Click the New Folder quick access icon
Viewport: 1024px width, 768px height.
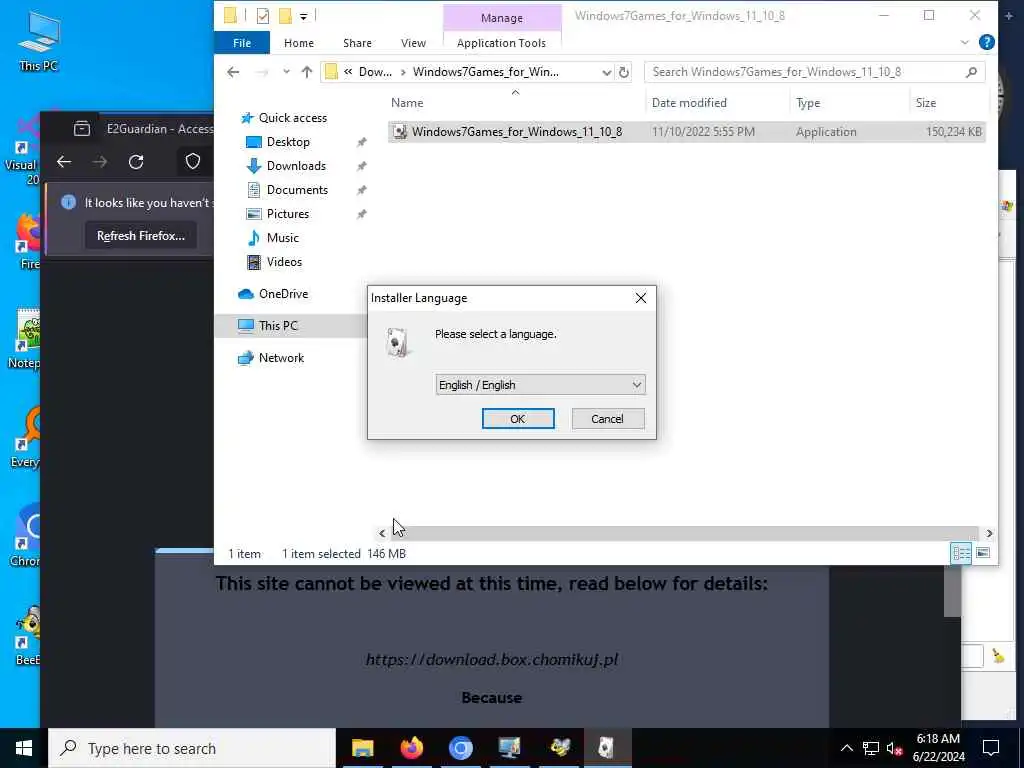(285, 16)
